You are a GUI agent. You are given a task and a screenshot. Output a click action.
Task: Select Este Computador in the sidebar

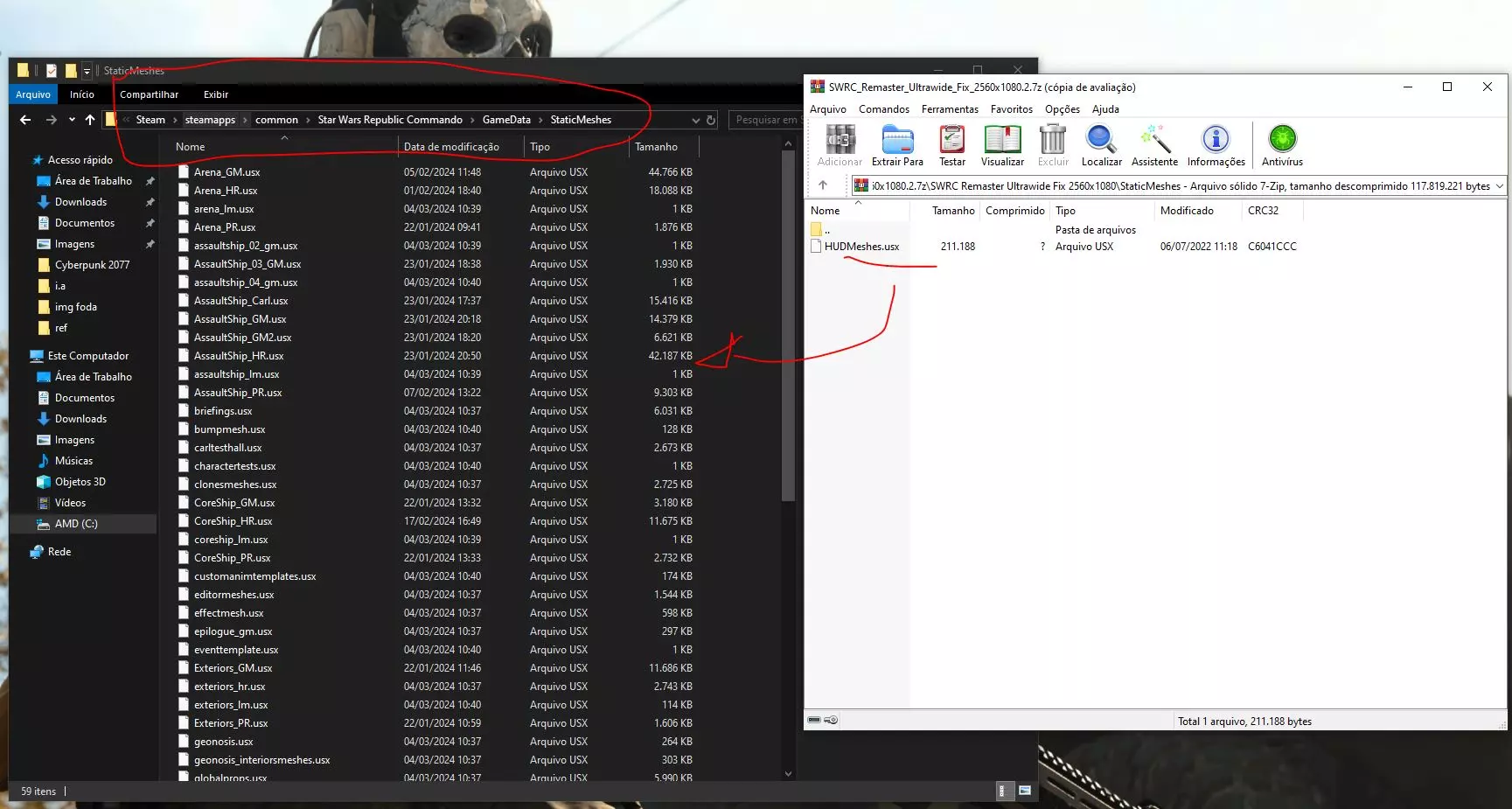87,356
